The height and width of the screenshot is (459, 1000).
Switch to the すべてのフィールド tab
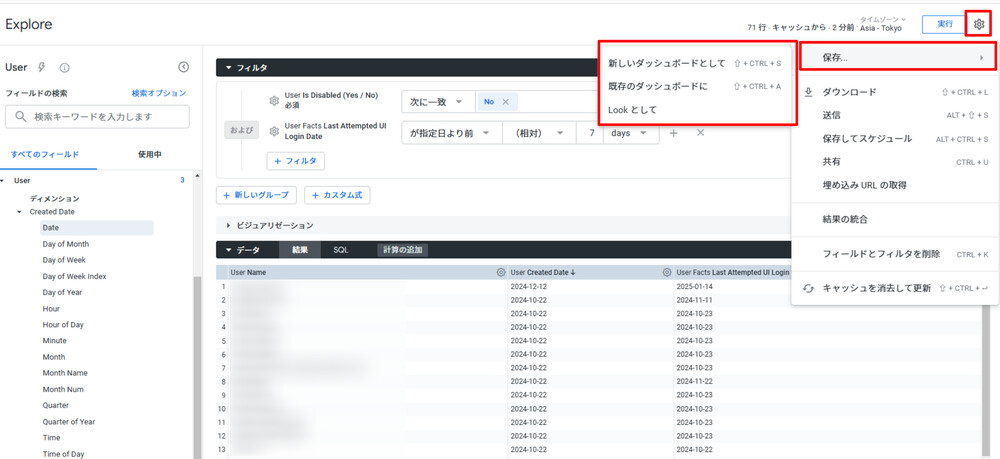[x=45, y=154]
